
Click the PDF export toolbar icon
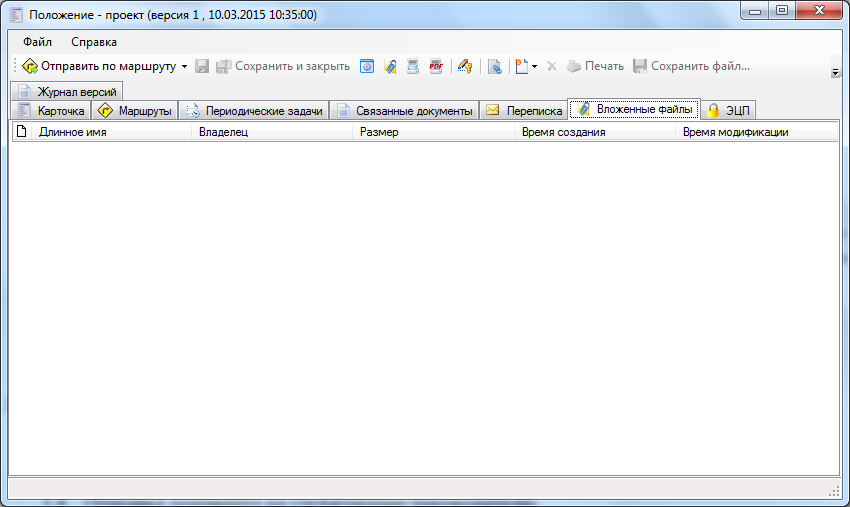click(x=436, y=66)
